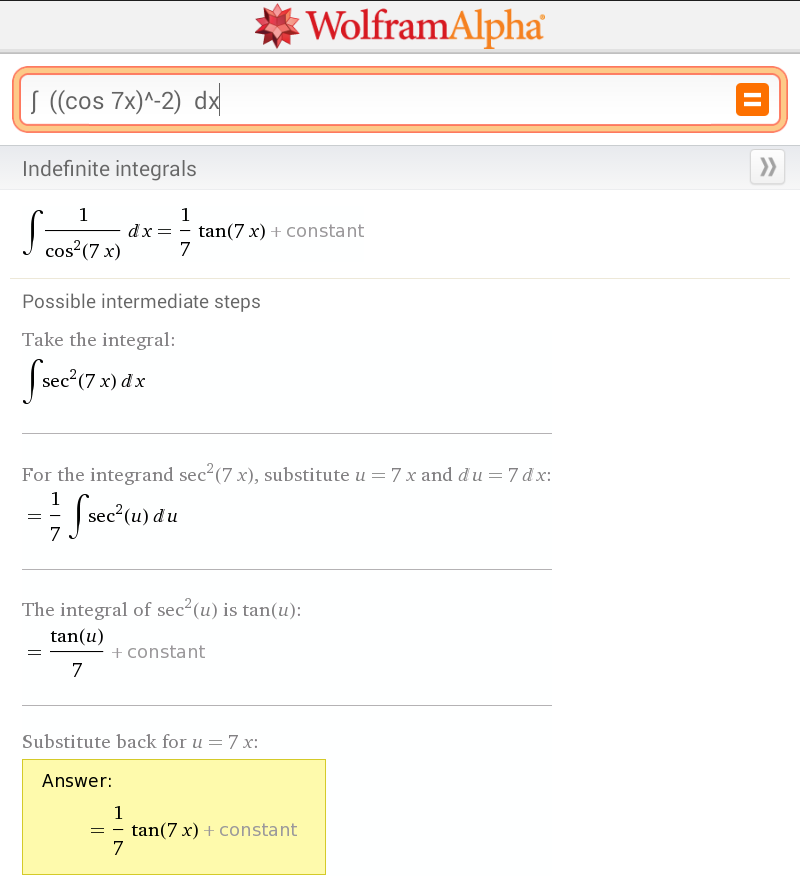Select the substitute u = 7x step text
The image size is (800, 879).
[x=287, y=475]
